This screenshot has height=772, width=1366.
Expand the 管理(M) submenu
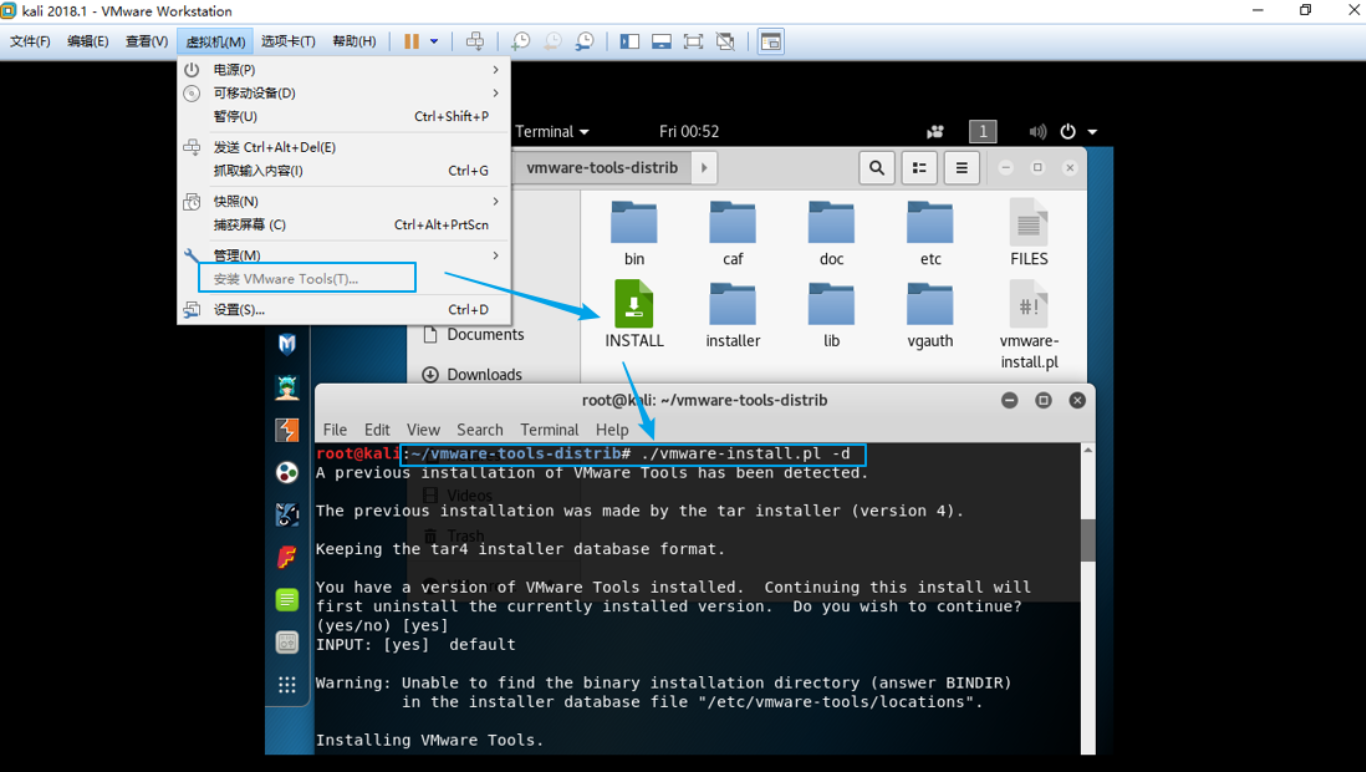coord(344,255)
